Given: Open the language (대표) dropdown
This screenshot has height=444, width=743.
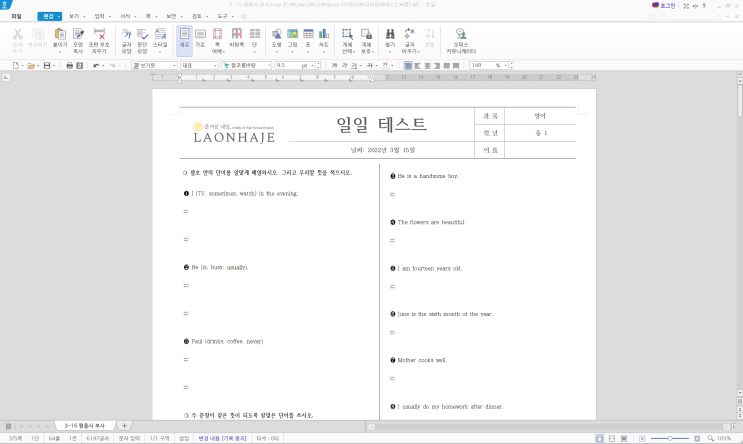Looking at the screenshot, I should pyautogui.click(x=215, y=65).
